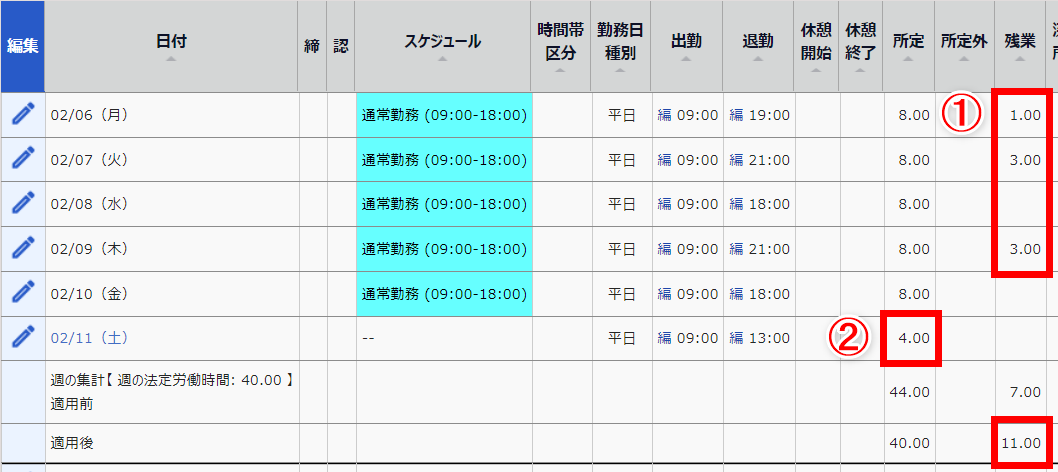Click the 編 21:00 clock-out link for 02/07

759,160
